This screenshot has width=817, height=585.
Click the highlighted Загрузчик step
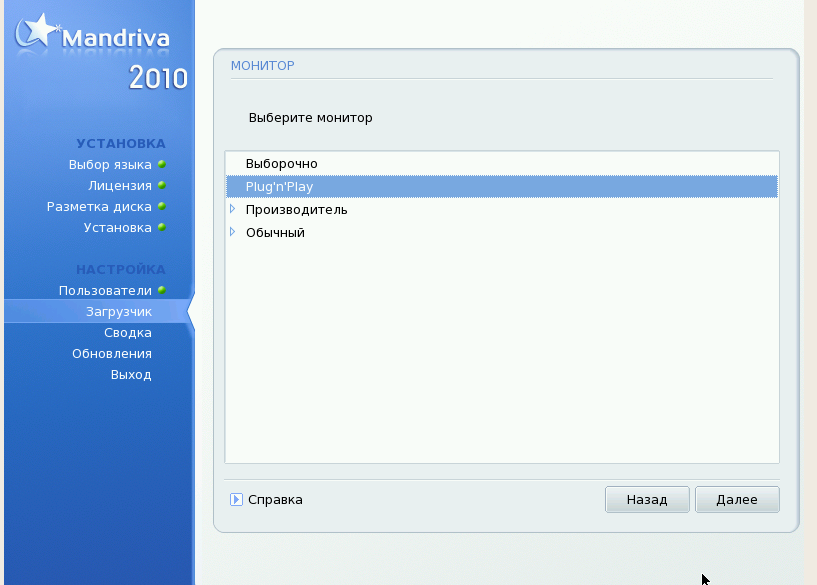pos(119,312)
